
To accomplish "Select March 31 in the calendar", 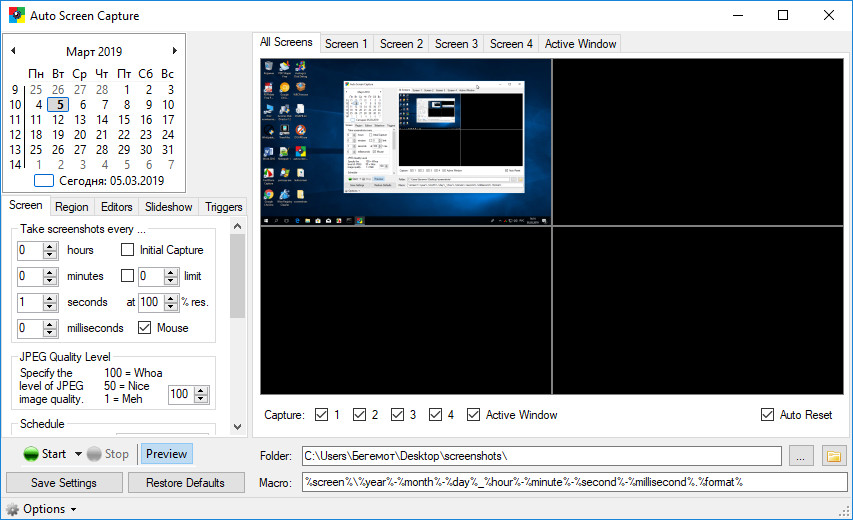I will [x=168, y=150].
